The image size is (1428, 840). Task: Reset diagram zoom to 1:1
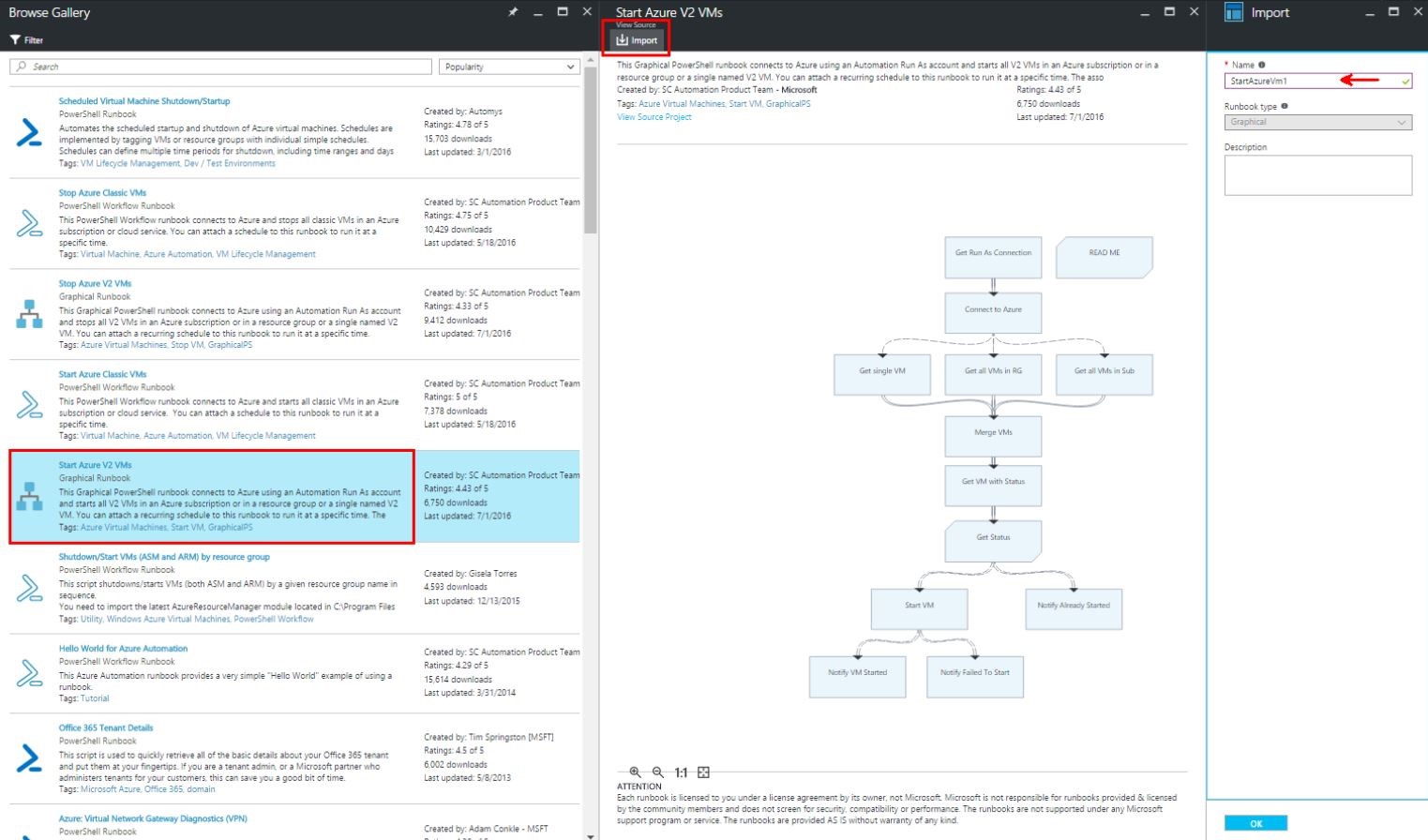(682, 772)
